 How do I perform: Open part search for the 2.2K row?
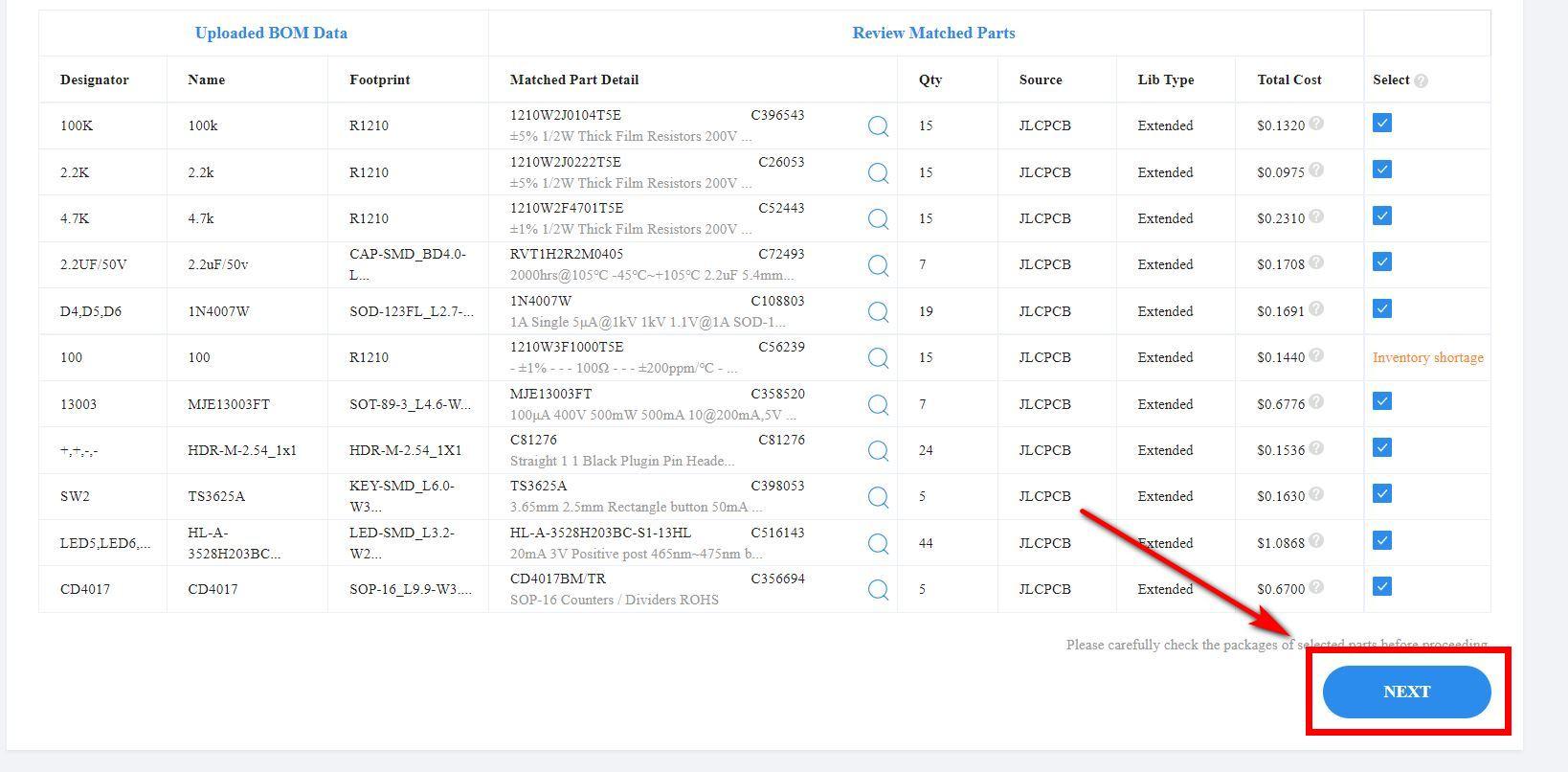[x=878, y=172]
